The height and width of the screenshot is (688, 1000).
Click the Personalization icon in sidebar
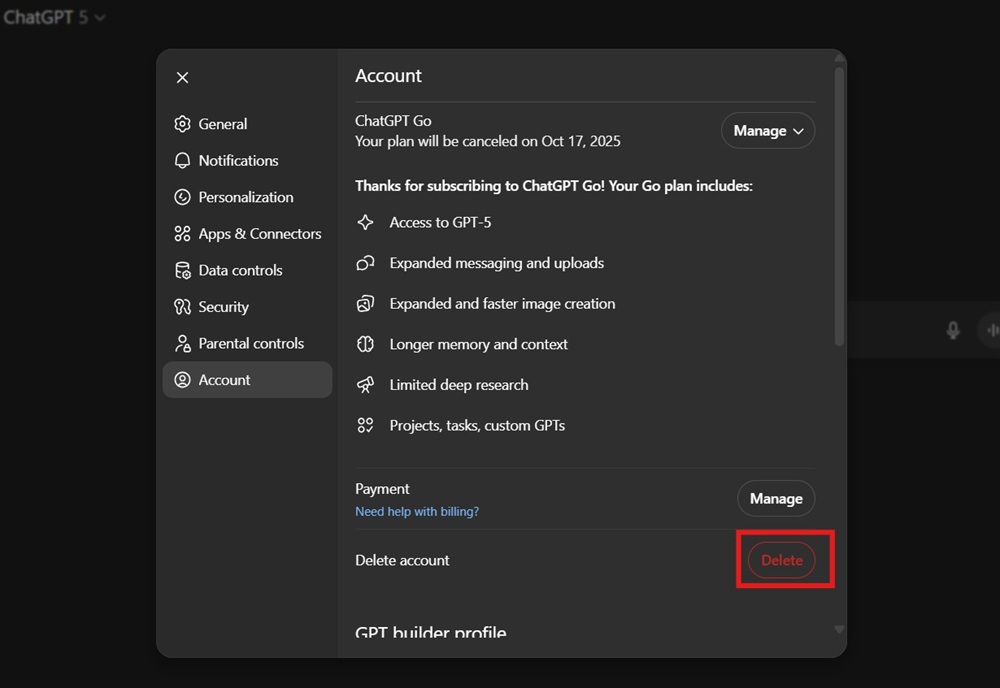point(182,197)
